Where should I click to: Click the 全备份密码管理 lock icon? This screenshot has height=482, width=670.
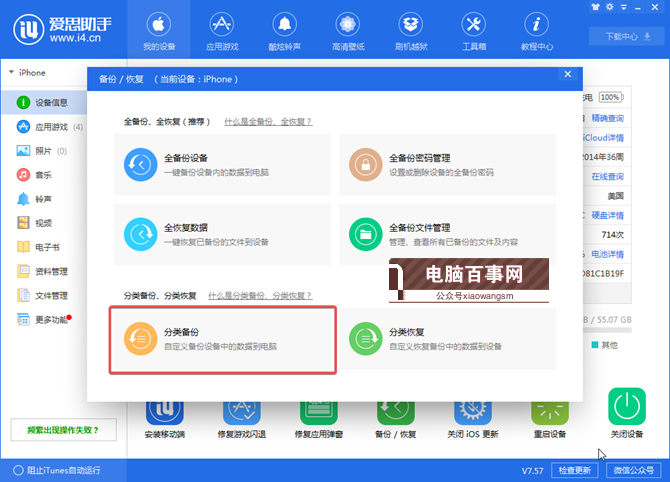coord(365,164)
